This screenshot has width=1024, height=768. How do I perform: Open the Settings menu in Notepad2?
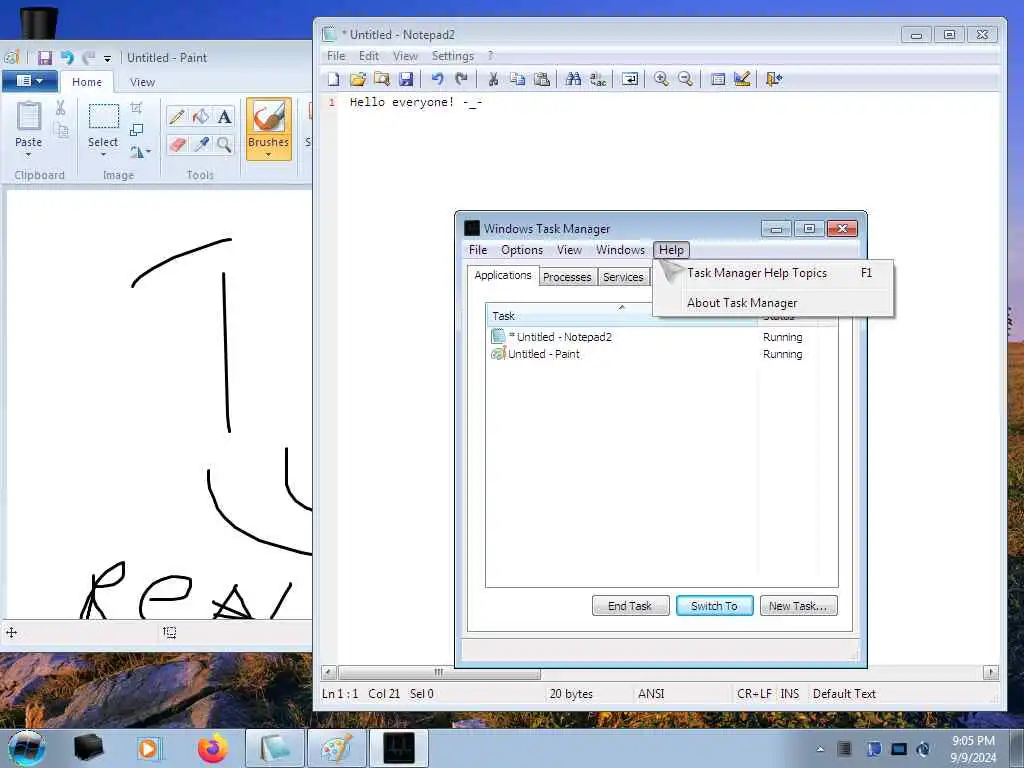pyautogui.click(x=453, y=56)
